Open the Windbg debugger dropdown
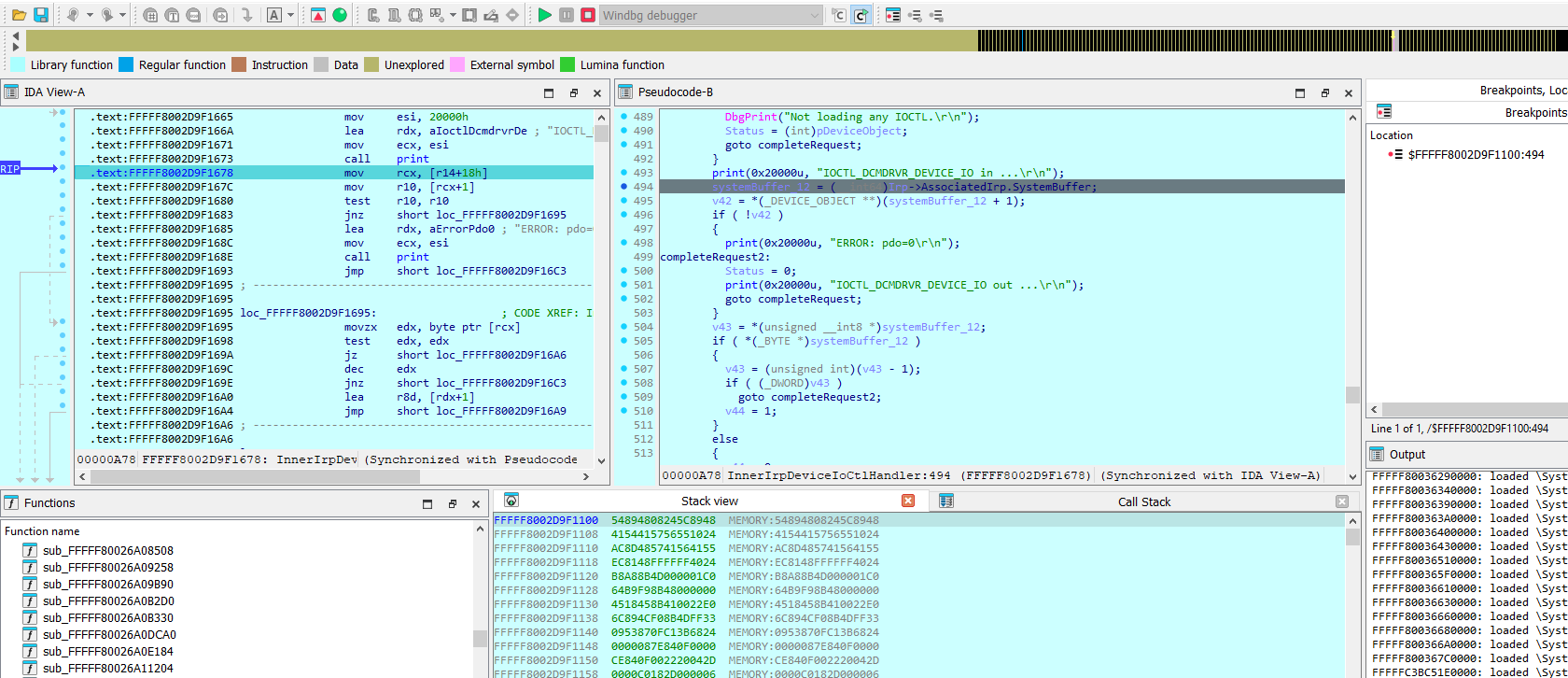Image resolution: width=1568 pixels, height=678 pixels. pyautogui.click(x=814, y=15)
